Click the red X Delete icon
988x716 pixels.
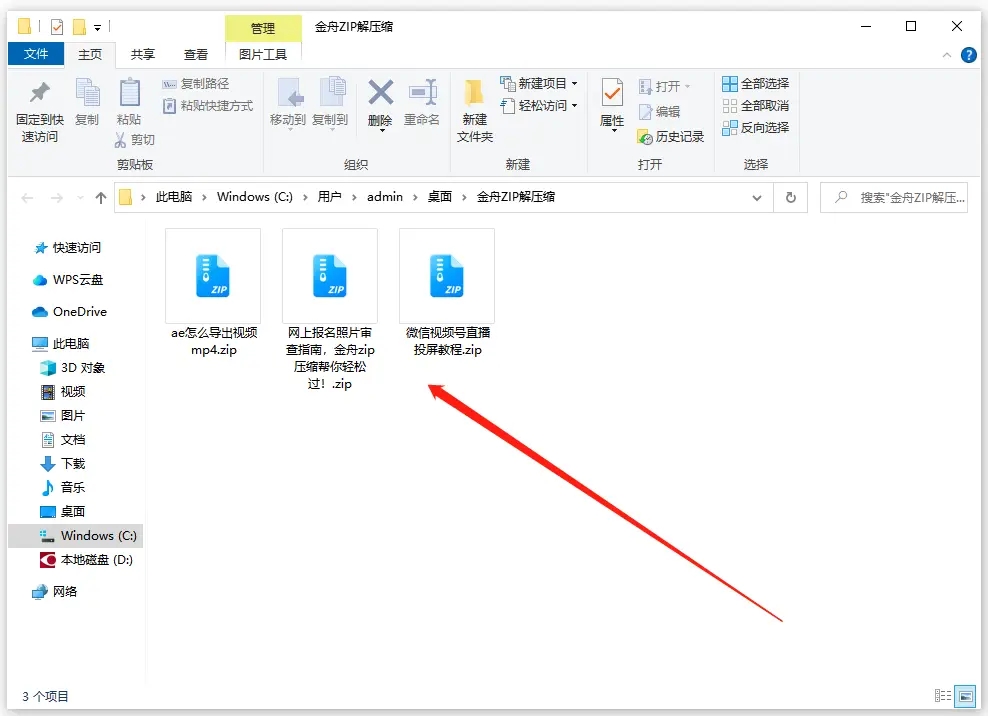pos(381,93)
